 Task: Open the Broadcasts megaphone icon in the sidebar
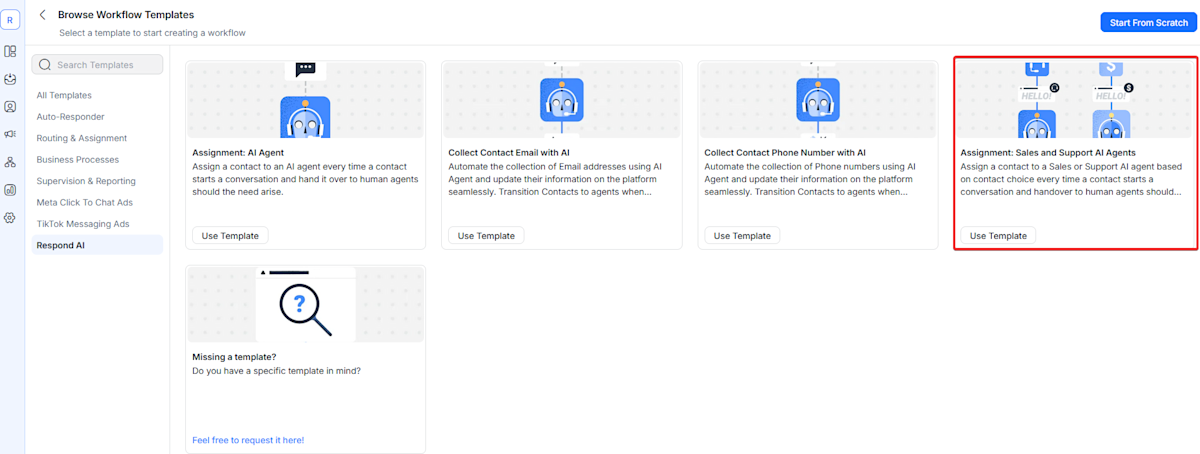coord(11,134)
